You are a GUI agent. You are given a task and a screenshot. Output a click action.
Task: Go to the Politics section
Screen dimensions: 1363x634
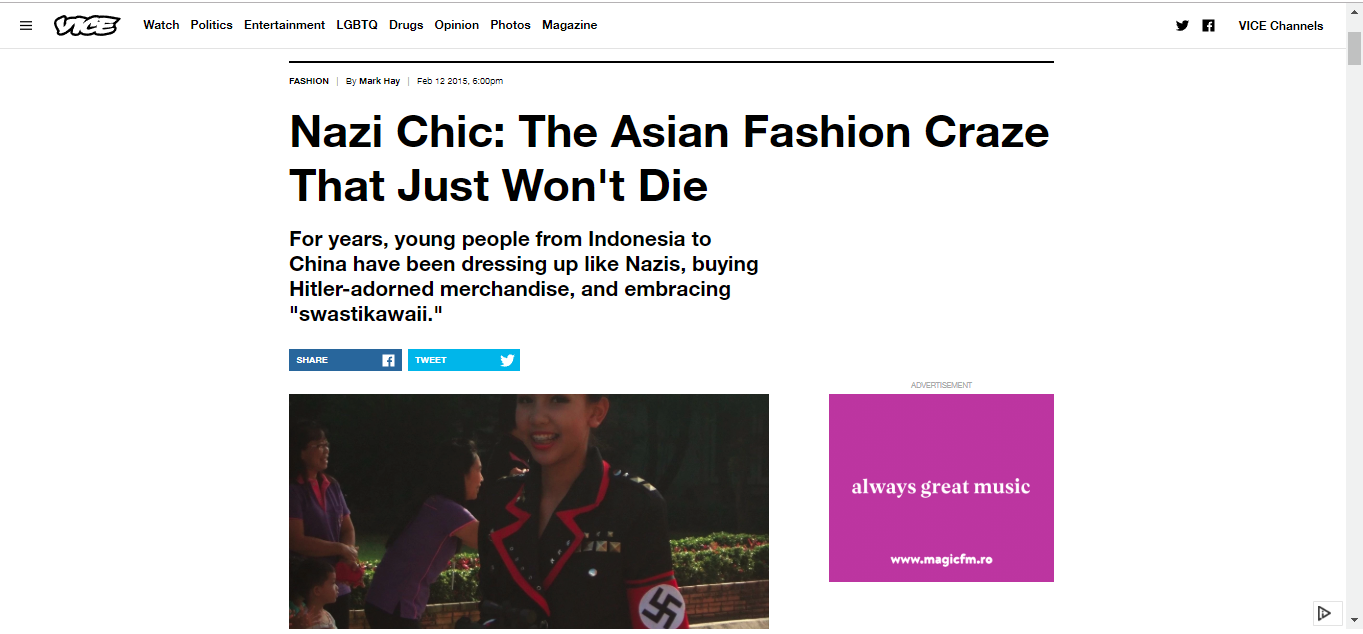click(x=211, y=25)
